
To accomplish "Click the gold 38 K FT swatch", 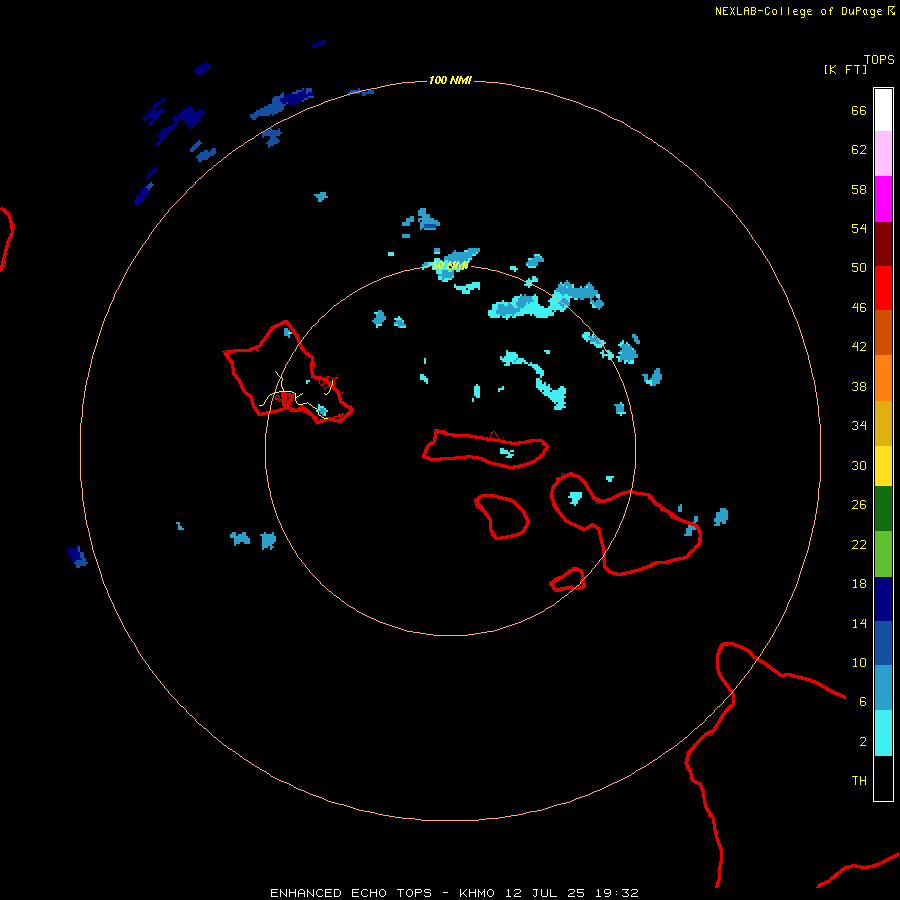I will coord(883,423).
